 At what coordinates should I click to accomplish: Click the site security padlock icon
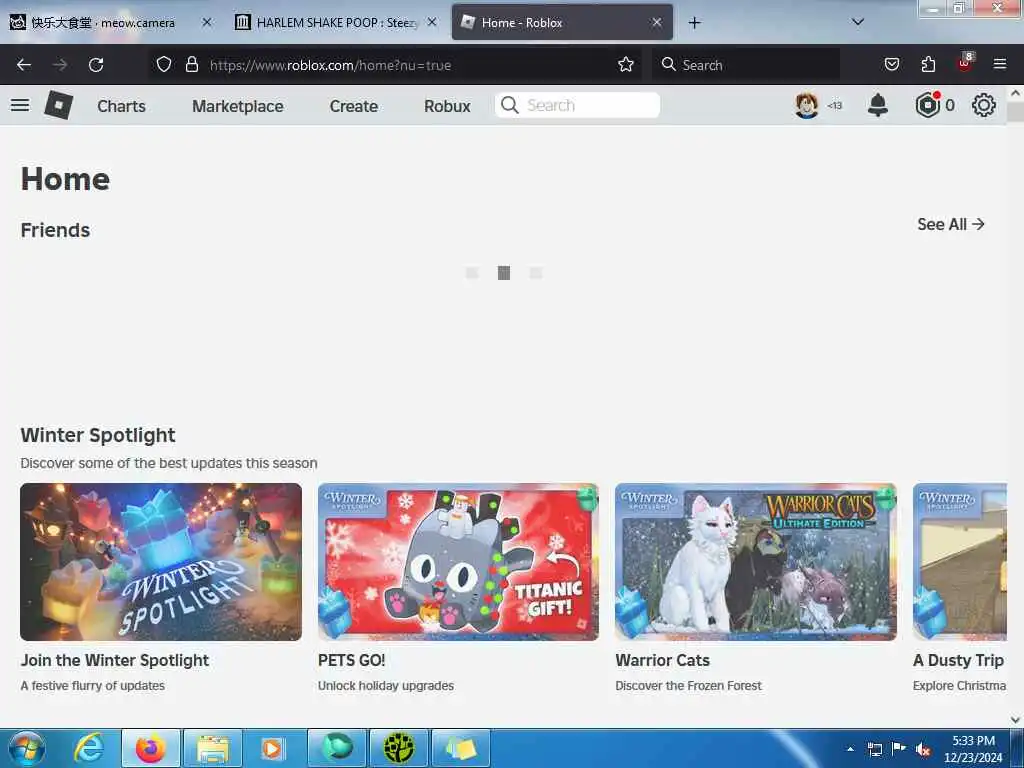click(191, 65)
